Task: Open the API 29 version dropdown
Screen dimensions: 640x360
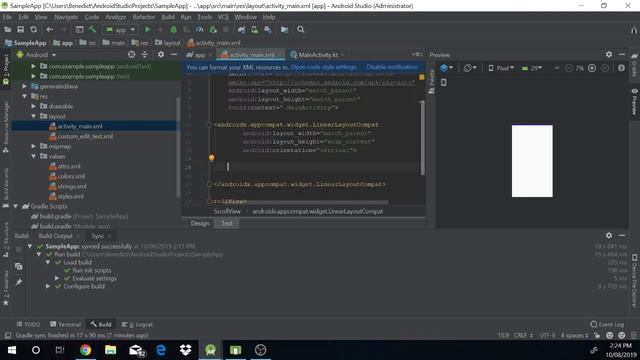Action: 532,68
